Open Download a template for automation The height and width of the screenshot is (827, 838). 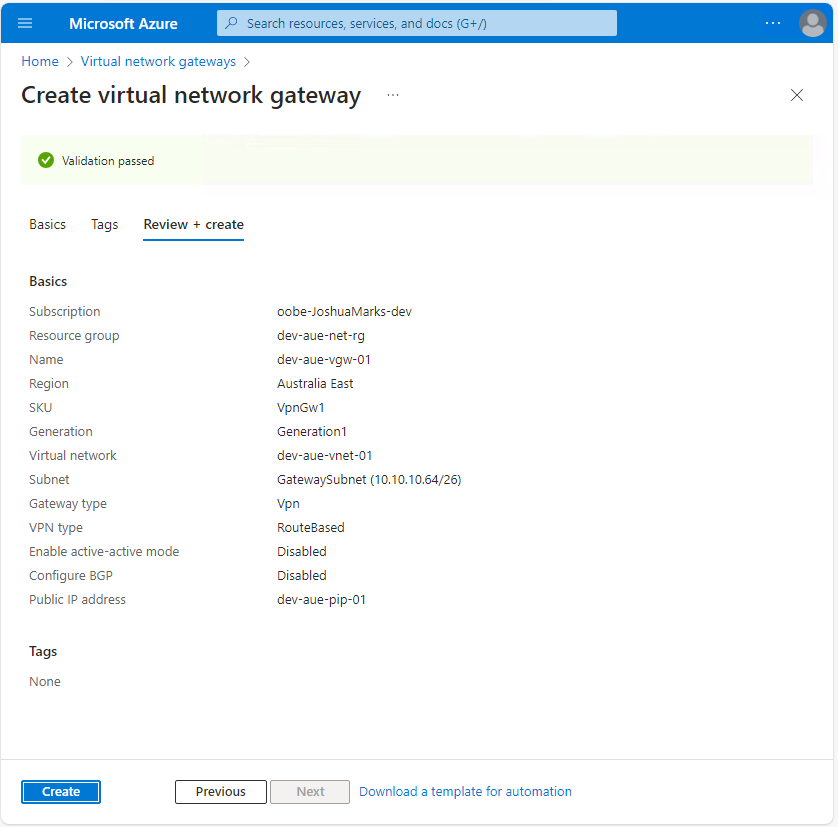[x=465, y=791]
